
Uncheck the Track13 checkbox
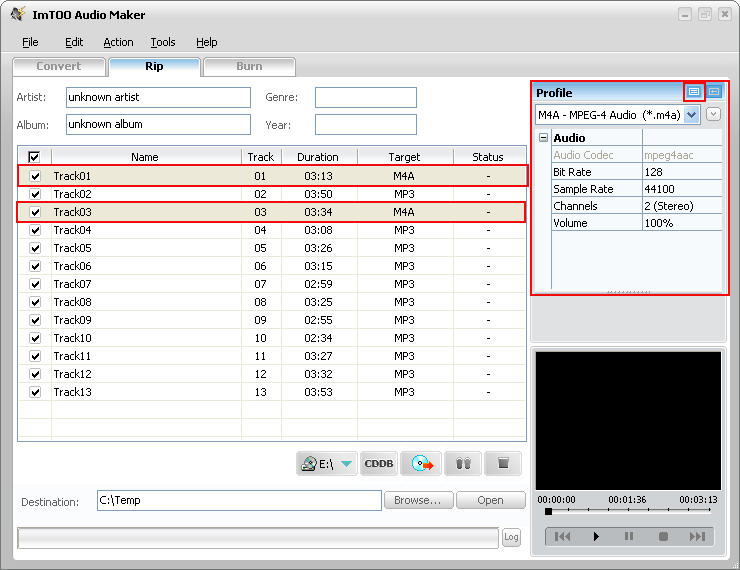35,392
